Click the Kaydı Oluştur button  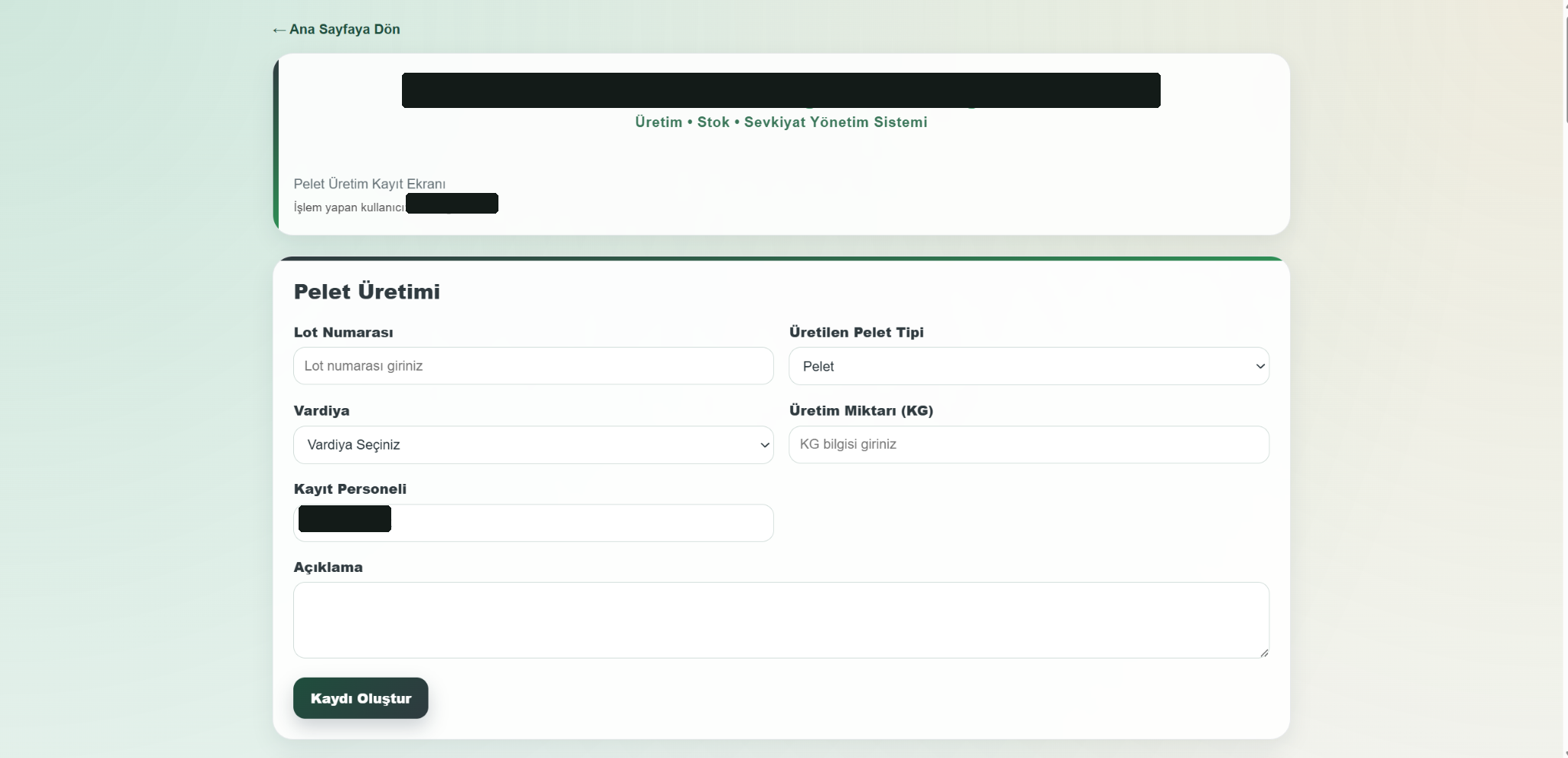click(361, 698)
